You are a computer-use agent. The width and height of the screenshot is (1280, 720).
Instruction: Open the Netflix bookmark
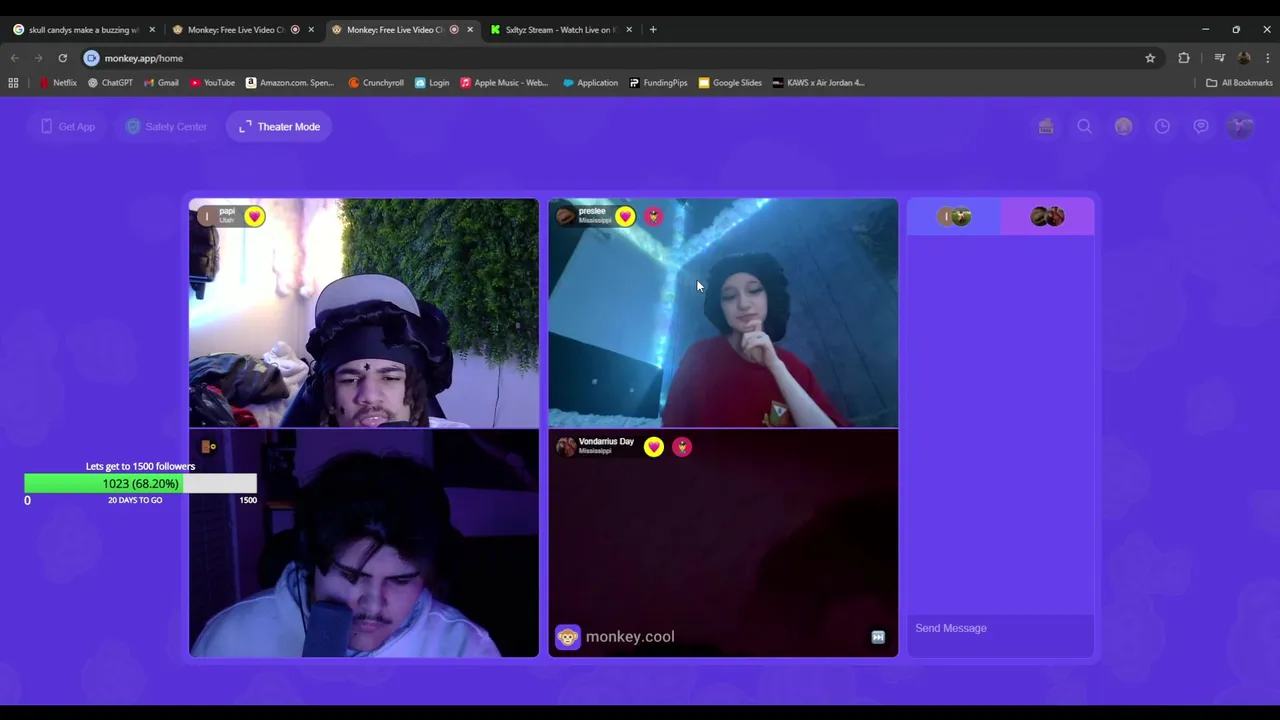coord(57,83)
